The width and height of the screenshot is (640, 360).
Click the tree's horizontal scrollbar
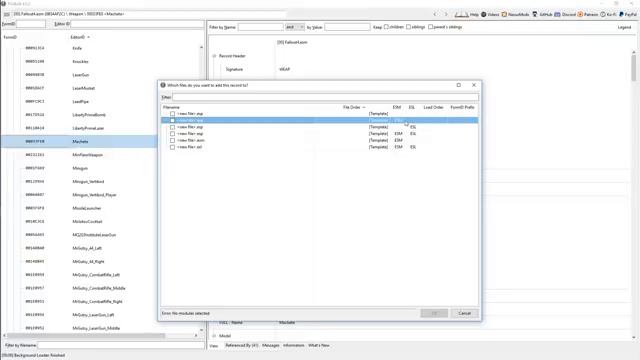pos(86,336)
